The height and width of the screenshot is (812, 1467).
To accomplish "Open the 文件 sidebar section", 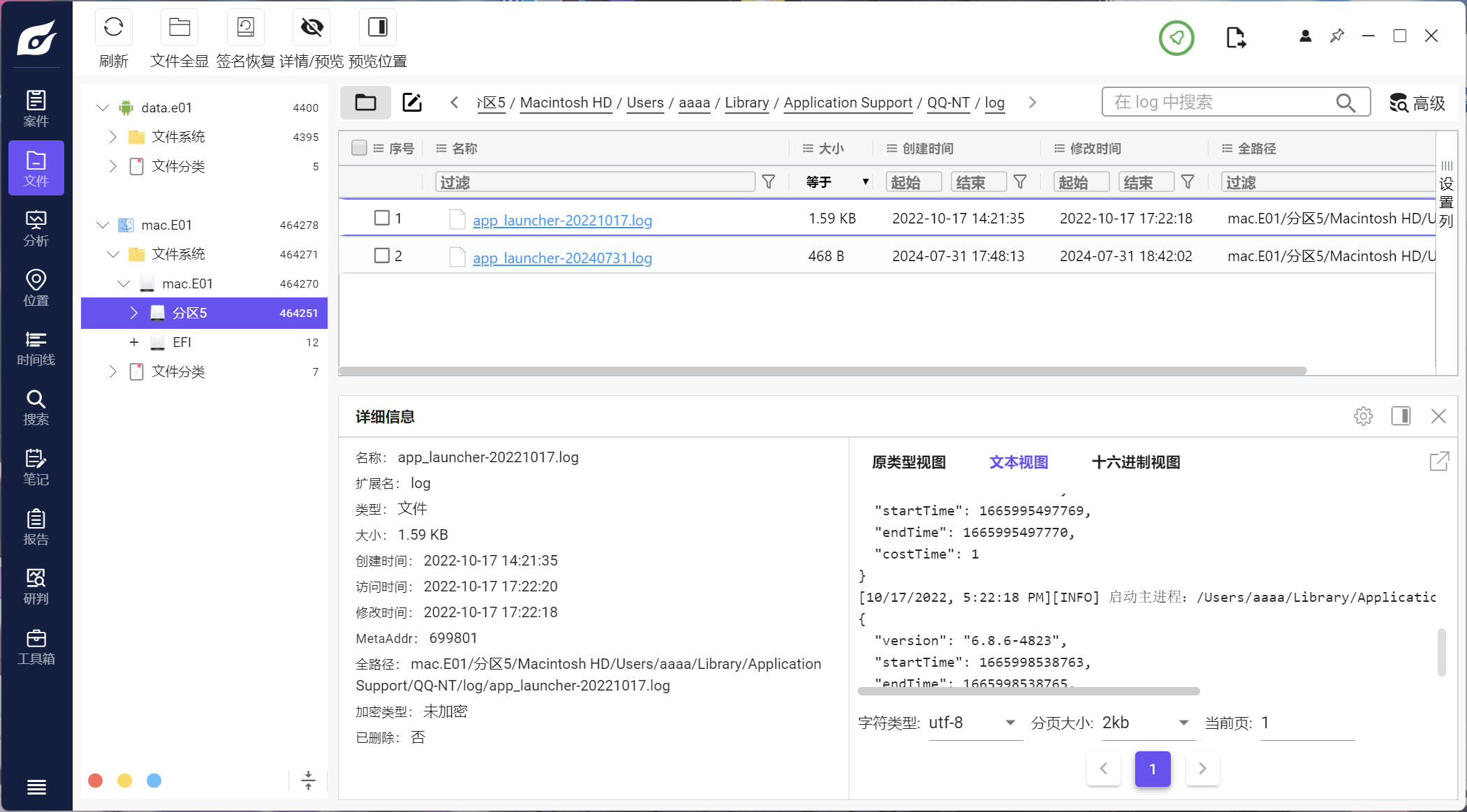I will click(x=36, y=168).
